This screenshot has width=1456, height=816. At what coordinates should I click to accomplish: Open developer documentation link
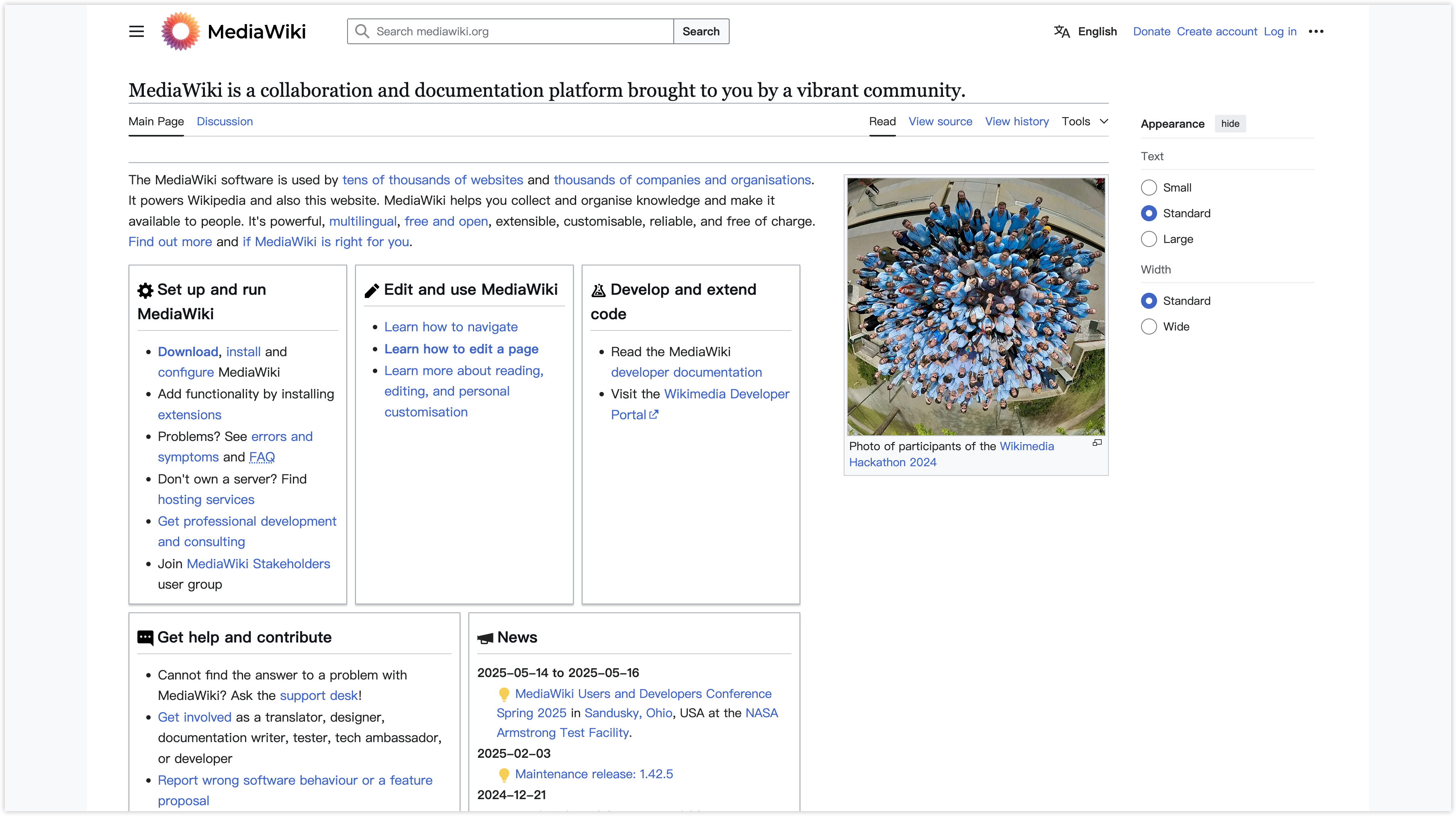686,372
